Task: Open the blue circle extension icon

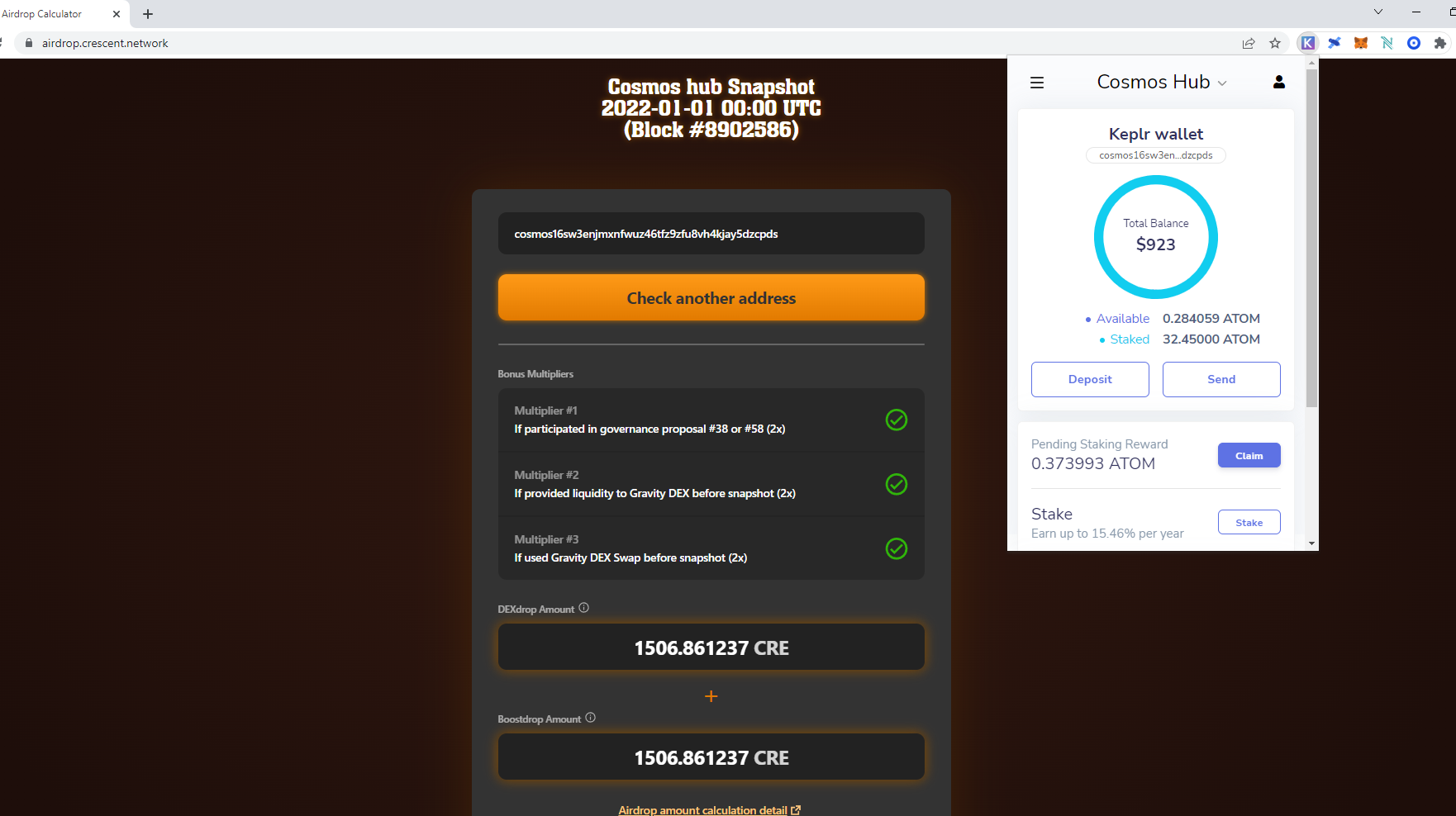Action: pos(1413,43)
